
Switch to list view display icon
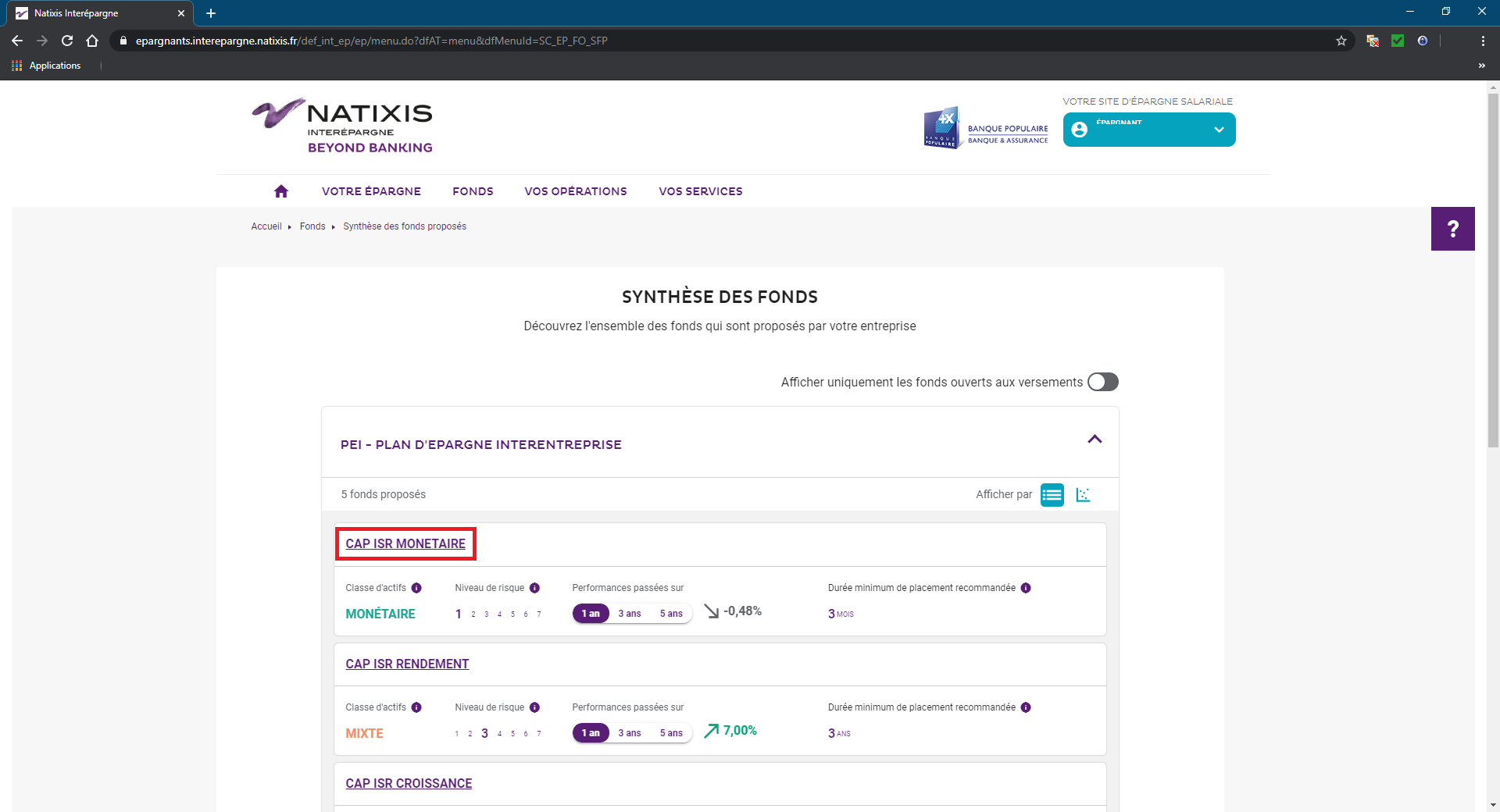1052,495
